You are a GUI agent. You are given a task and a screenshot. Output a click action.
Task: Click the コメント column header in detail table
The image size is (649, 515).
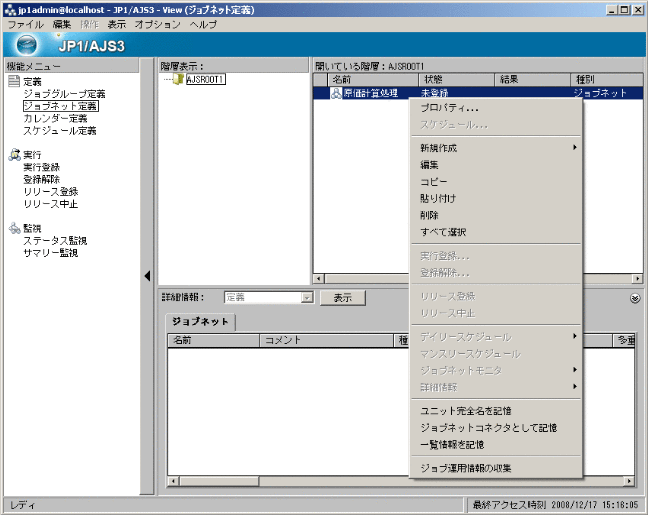coord(326,340)
